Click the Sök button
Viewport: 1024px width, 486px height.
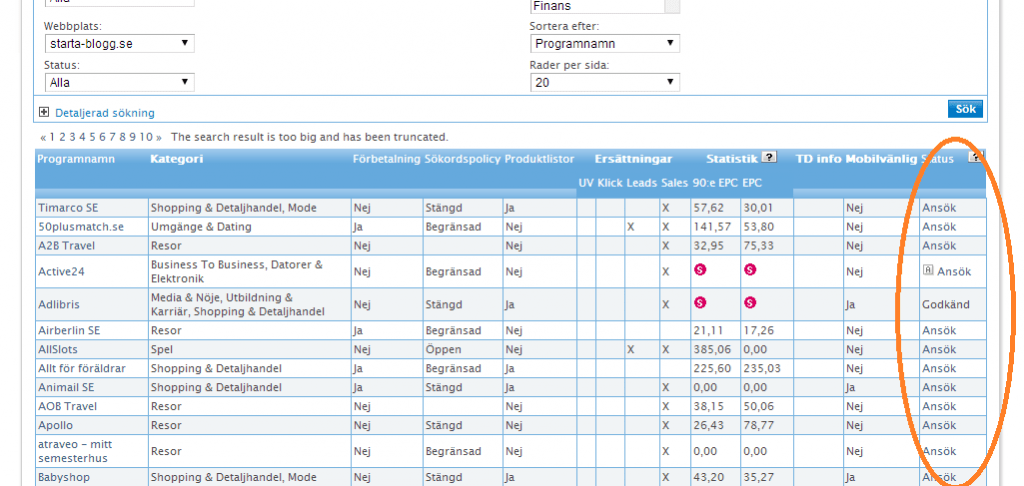(x=965, y=109)
